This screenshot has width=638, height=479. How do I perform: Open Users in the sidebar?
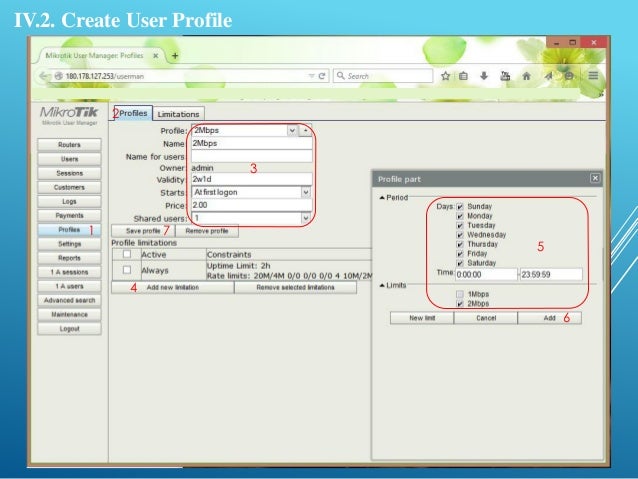pyautogui.click(x=69, y=159)
